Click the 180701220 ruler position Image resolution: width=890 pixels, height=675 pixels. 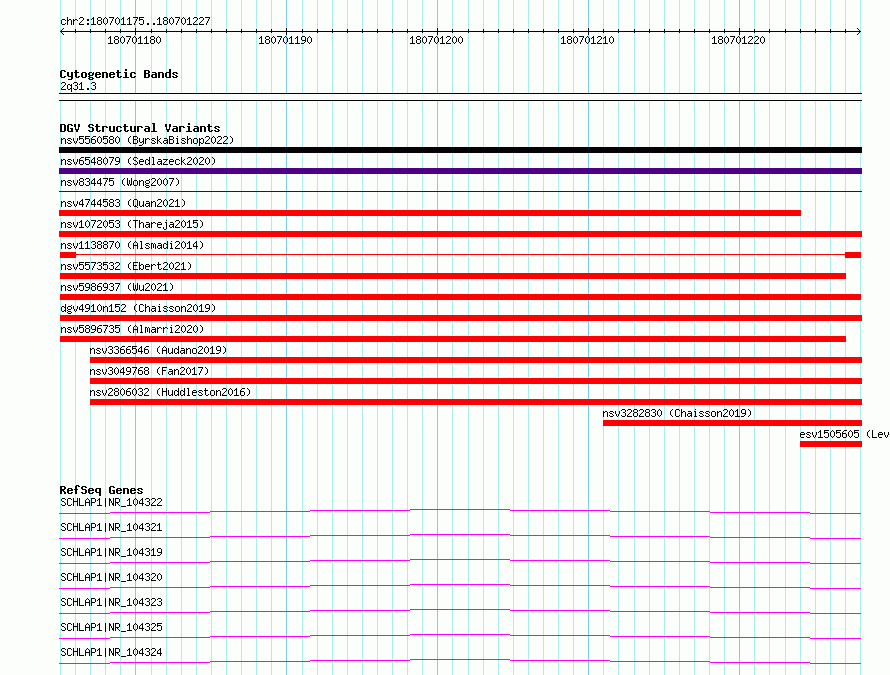(738, 40)
